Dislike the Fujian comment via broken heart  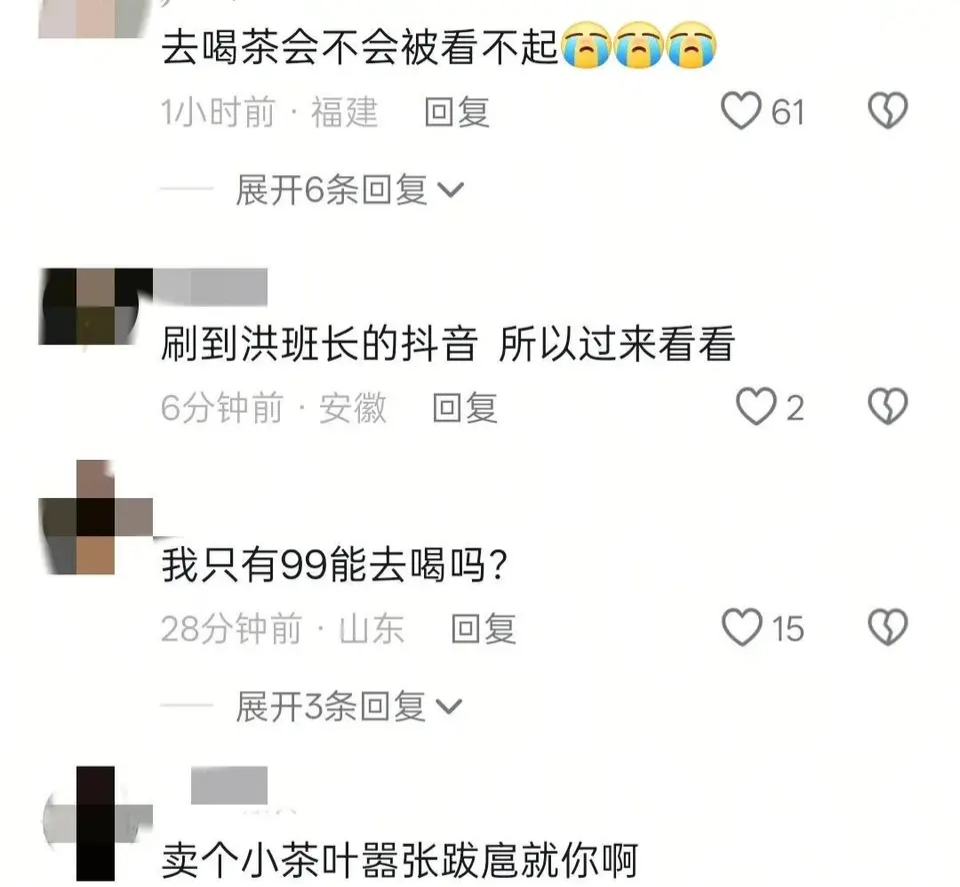[888, 111]
